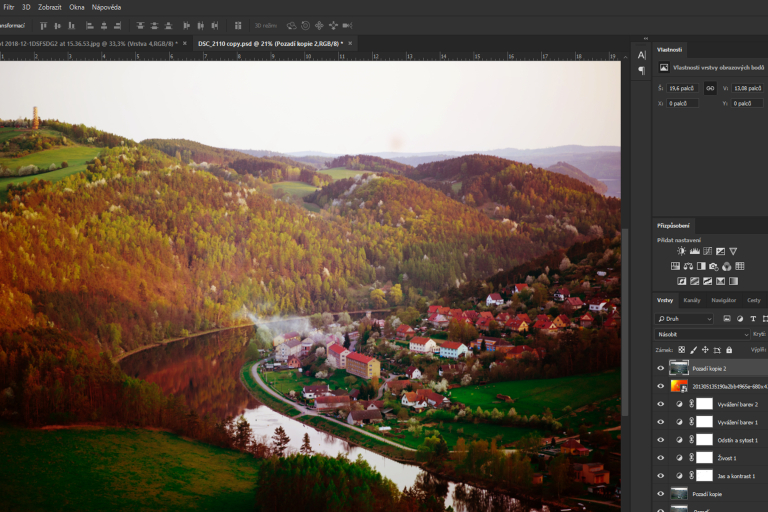Open the Druh layer filter dropdown
Viewport: 768px width, 512px height.
tap(684, 319)
